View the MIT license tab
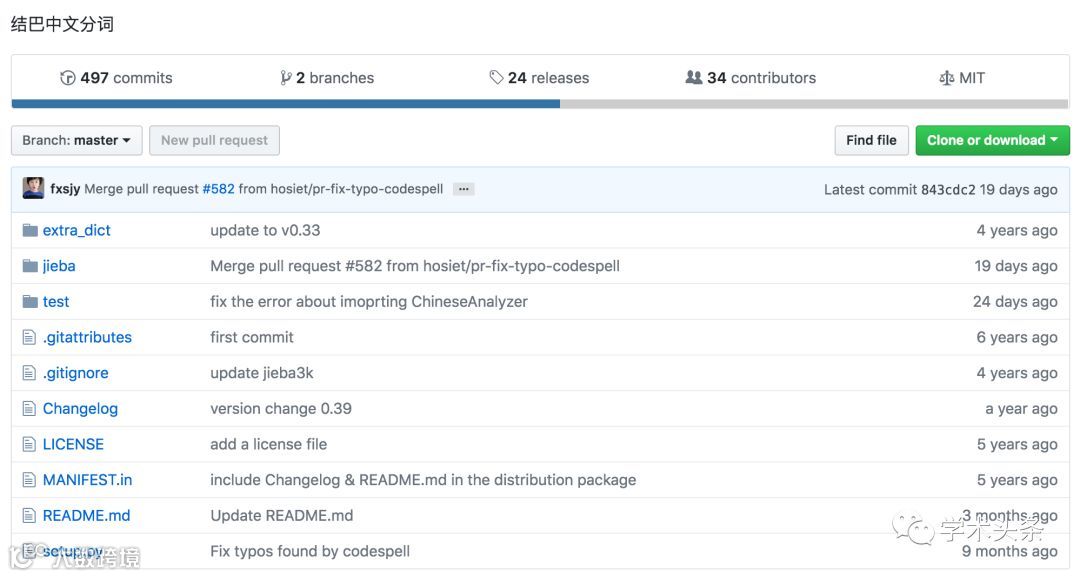This screenshot has width=1080, height=577. 962,78
